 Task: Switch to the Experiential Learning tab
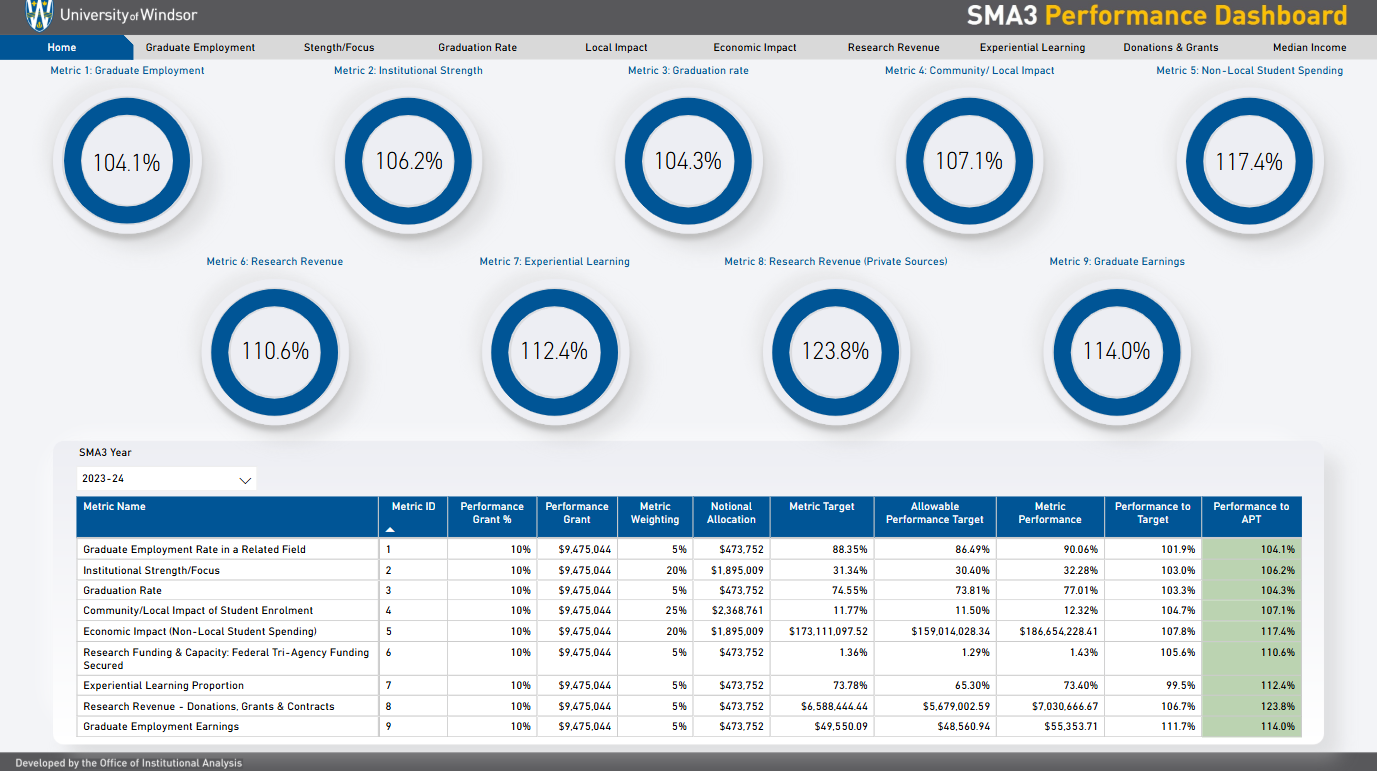click(x=1032, y=46)
